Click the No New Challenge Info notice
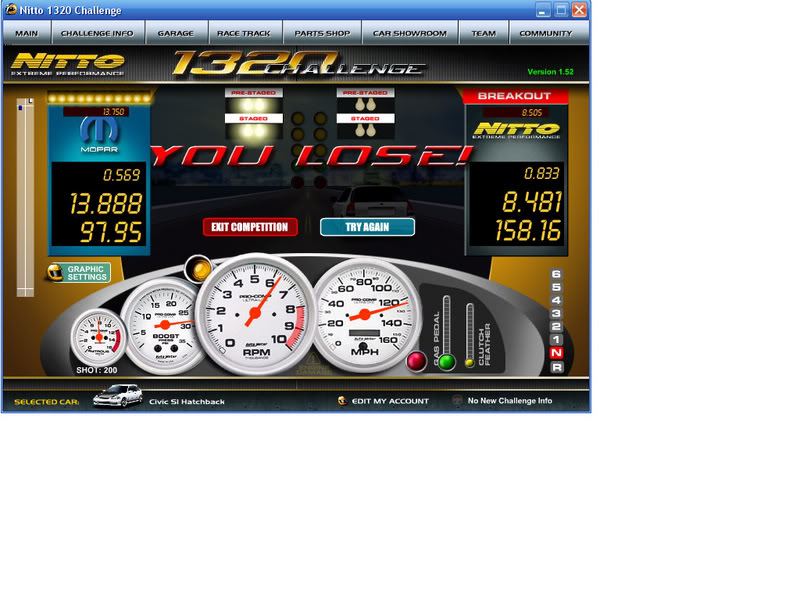The width and height of the screenshot is (800, 600). (510, 401)
